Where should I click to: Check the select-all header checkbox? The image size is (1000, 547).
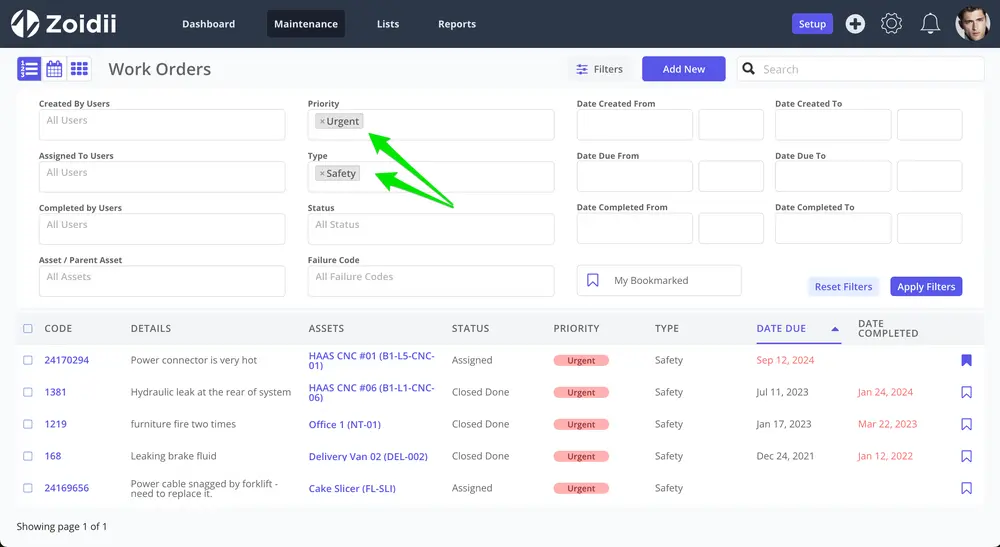click(27, 328)
